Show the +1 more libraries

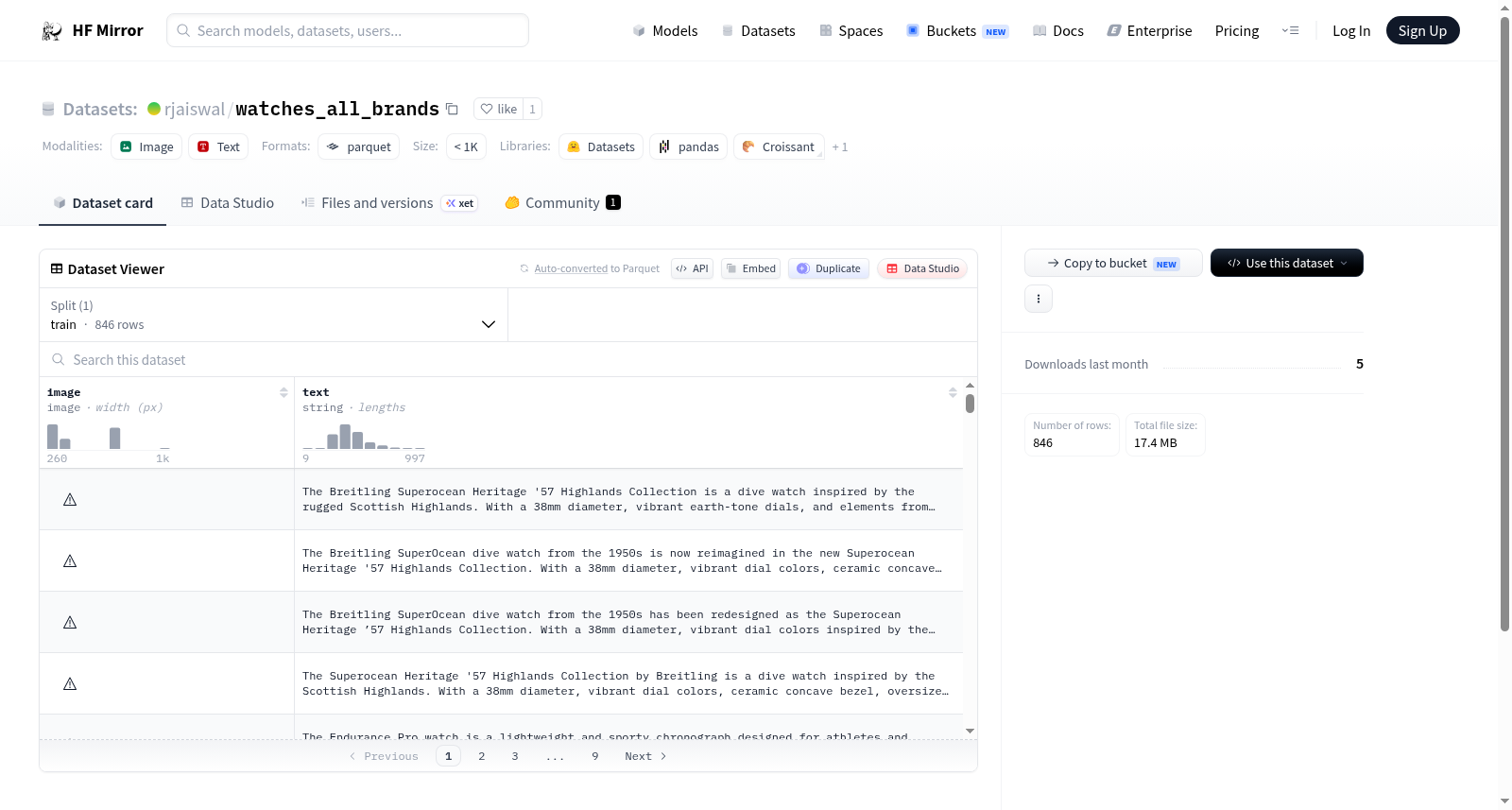tap(840, 147)
